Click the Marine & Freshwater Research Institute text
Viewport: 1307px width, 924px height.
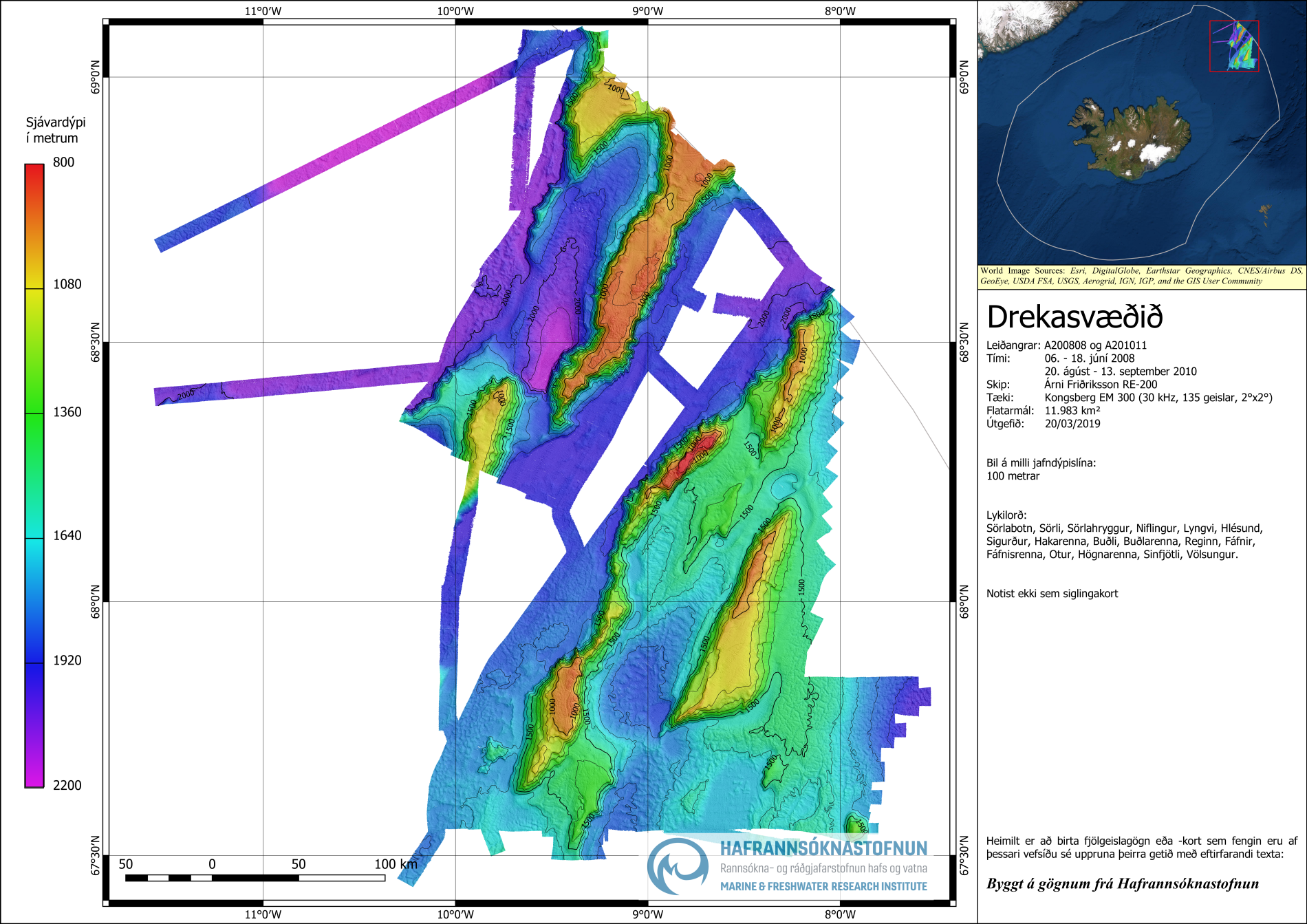coord(823,887)
